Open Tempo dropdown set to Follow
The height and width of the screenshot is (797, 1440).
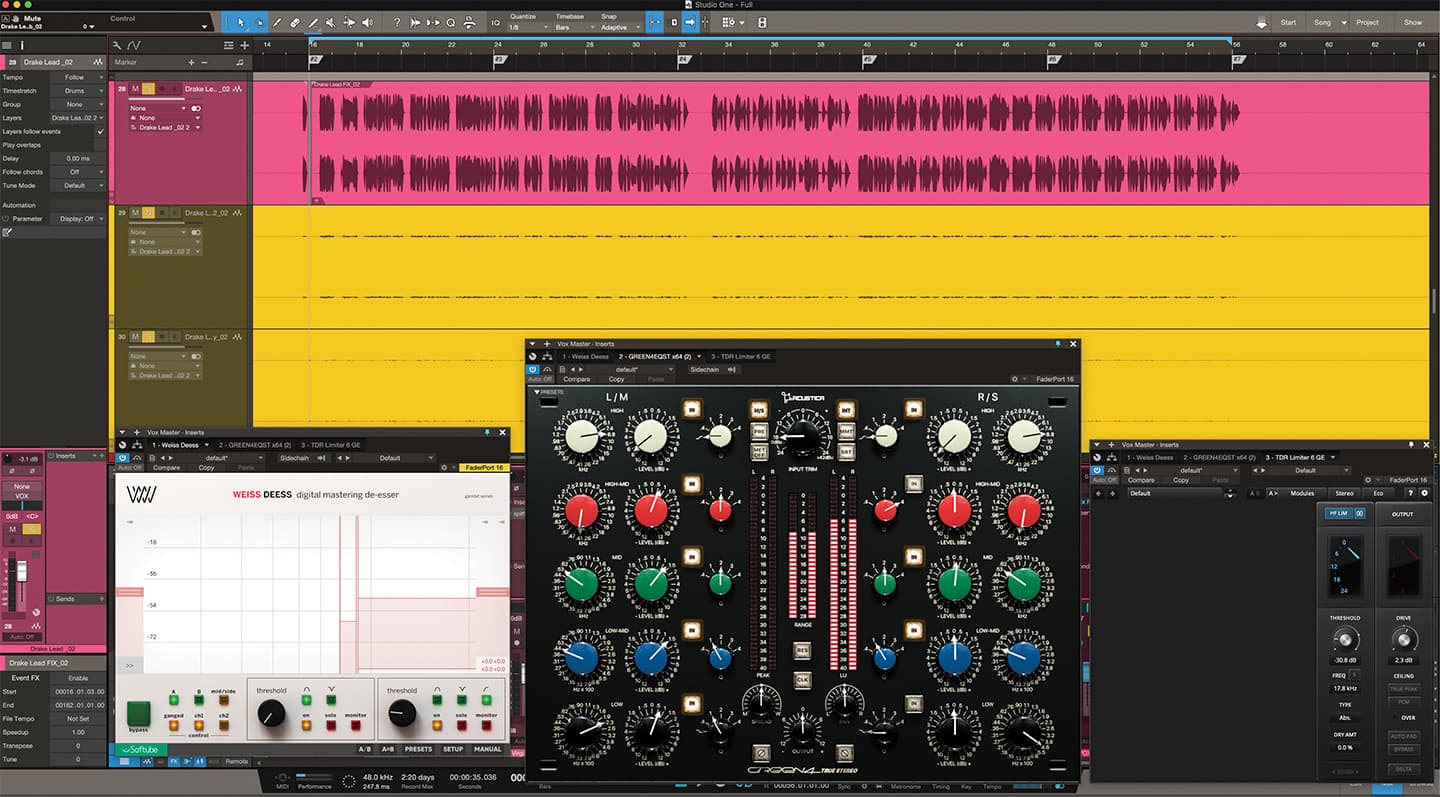(79, 77)
